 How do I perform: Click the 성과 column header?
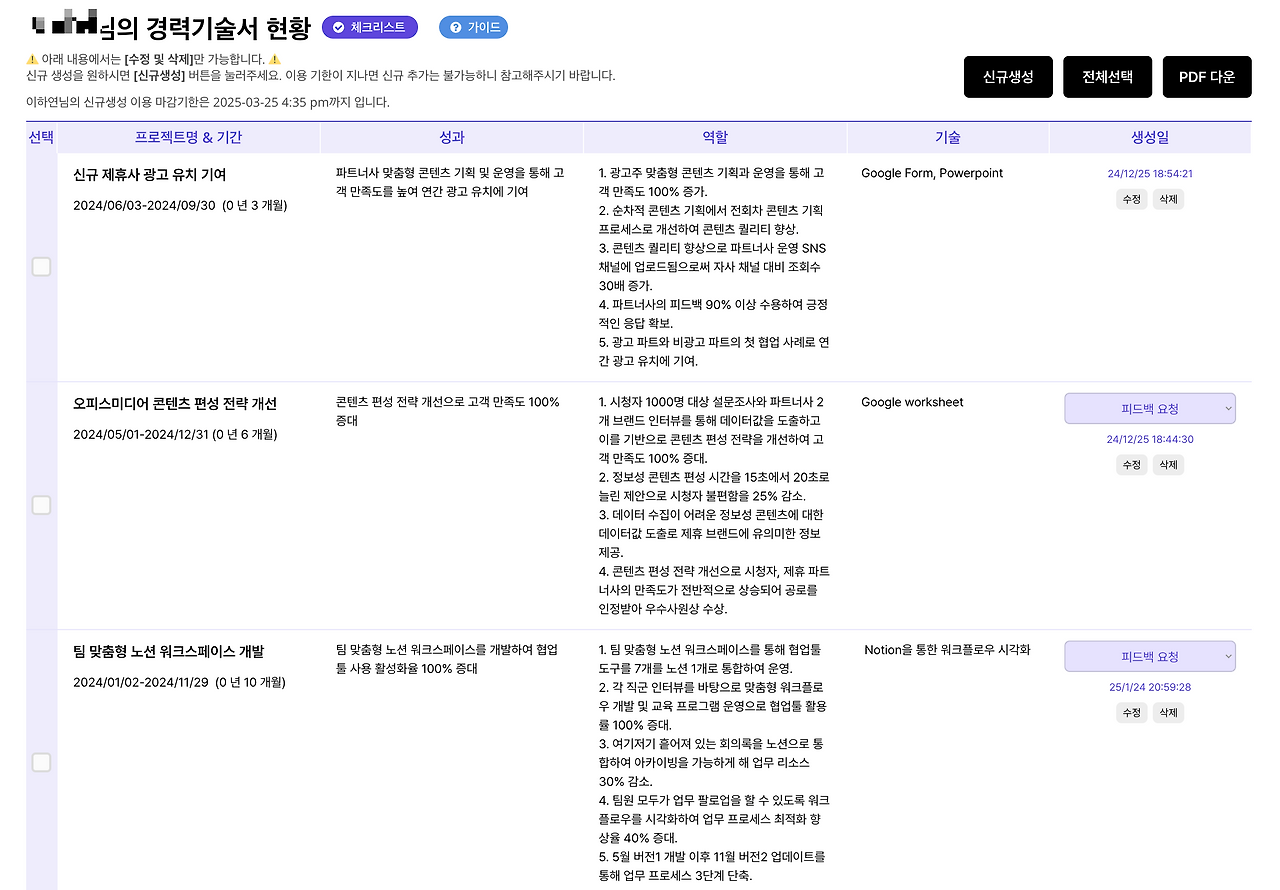pyautogui.click(x=453, y=137)
